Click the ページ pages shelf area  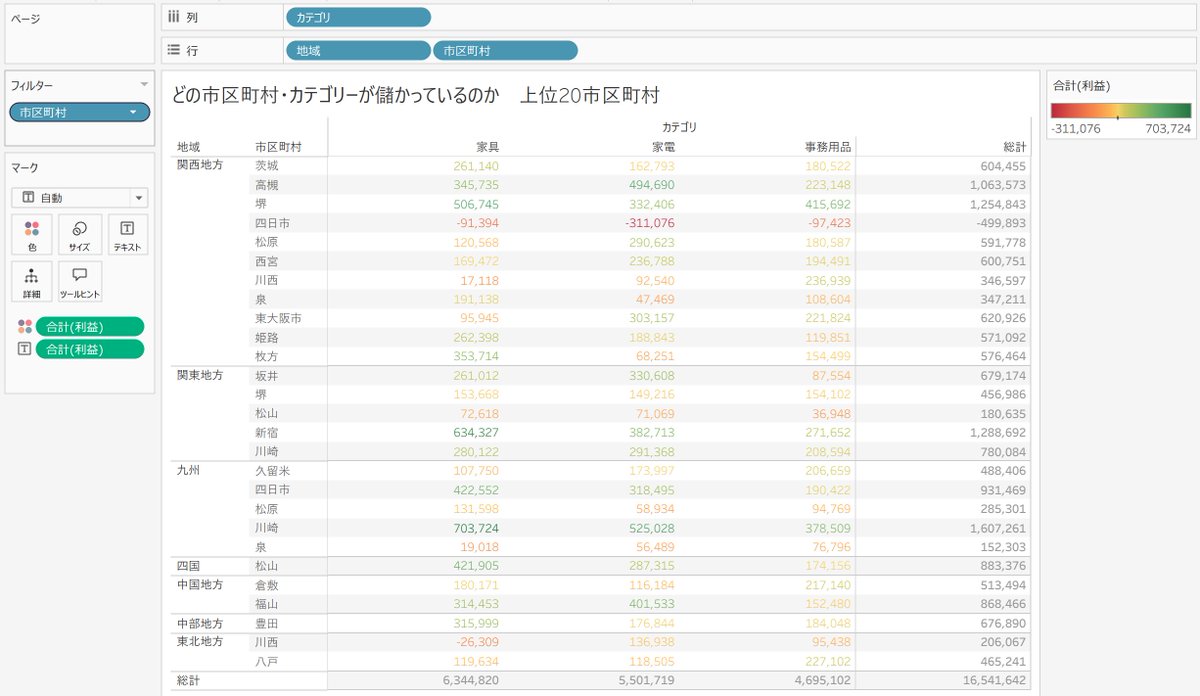click(x=80, y=35)
